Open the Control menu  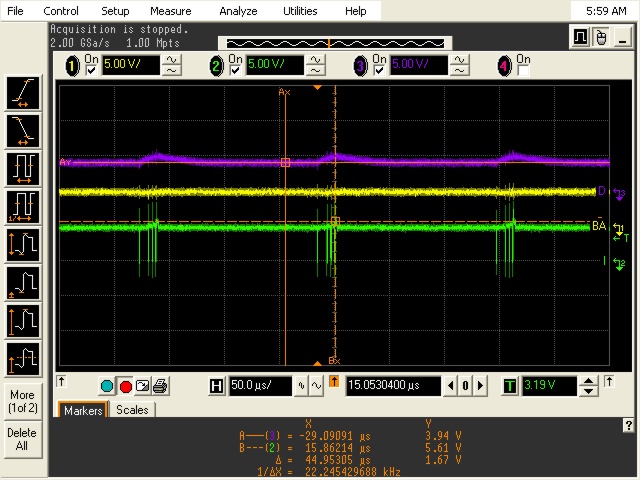point(61,11)
